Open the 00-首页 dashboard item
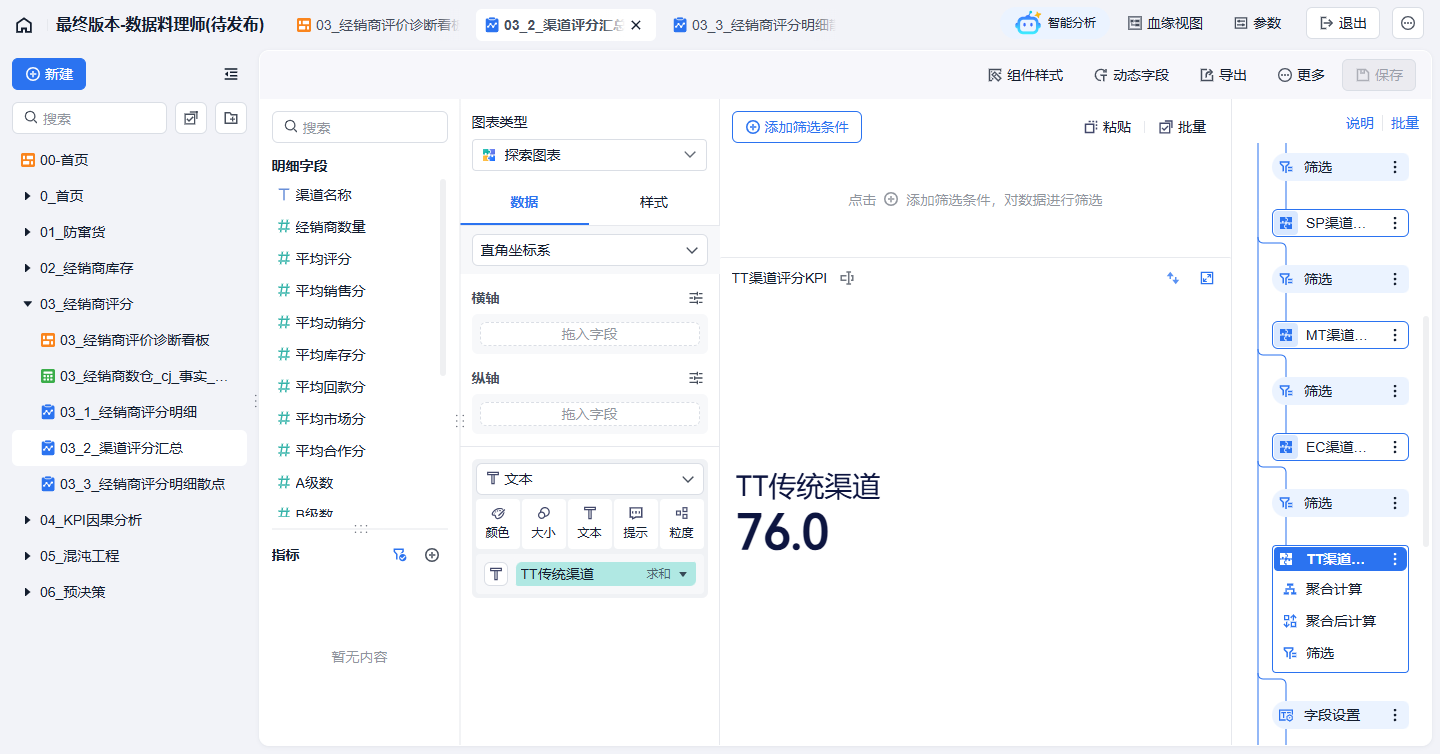 pos(129,160)
